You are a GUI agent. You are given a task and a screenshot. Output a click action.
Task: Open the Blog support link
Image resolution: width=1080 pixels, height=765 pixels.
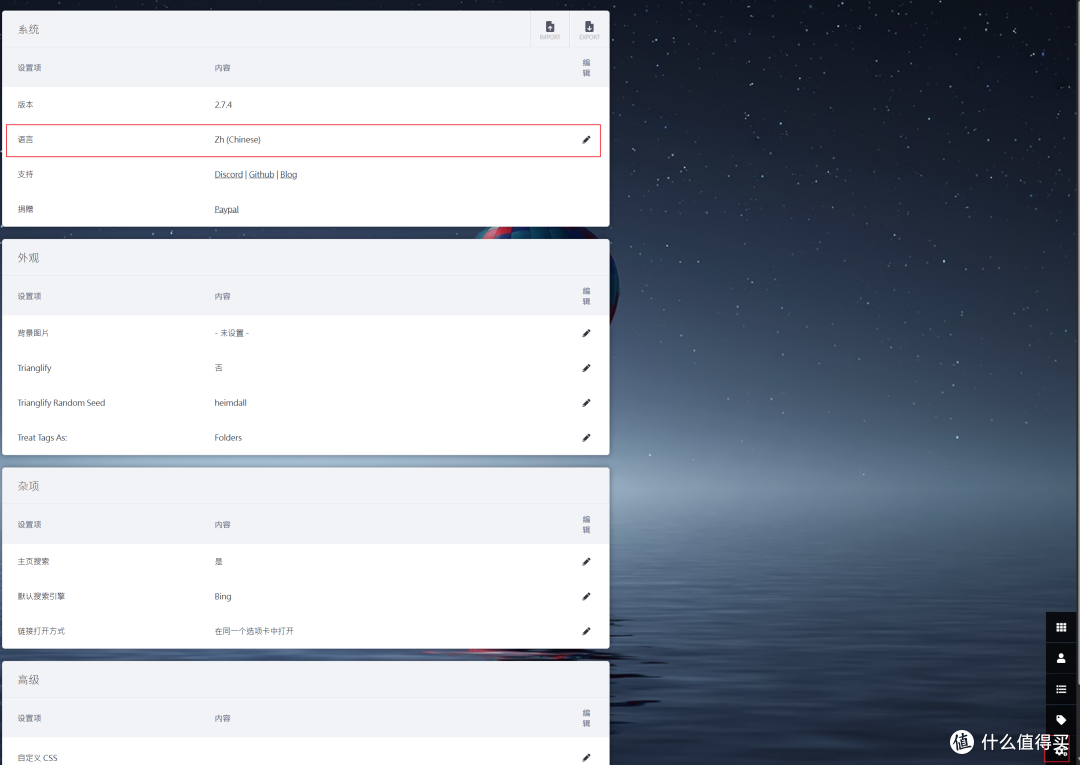pos(289,175)
